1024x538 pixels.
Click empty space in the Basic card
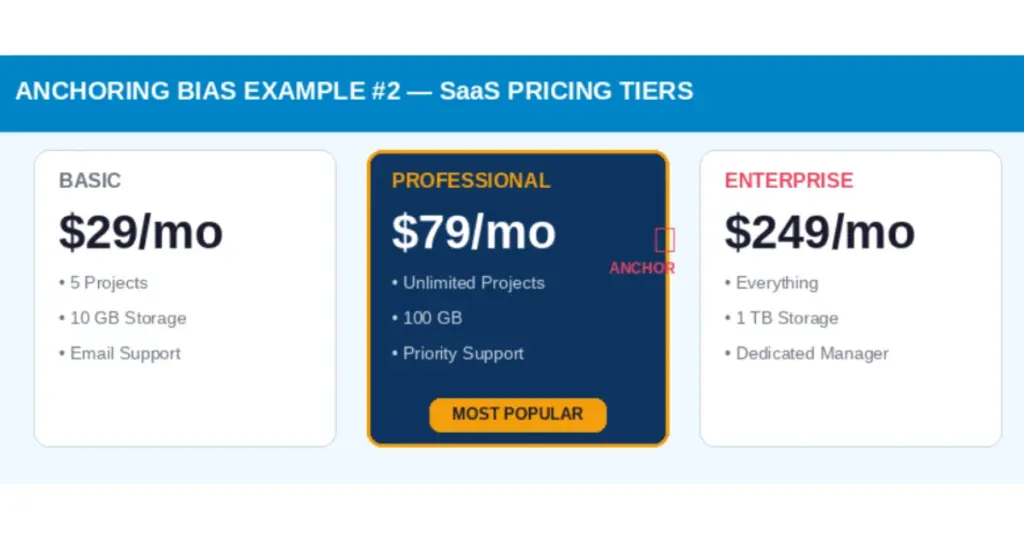[x=185, y=405]
